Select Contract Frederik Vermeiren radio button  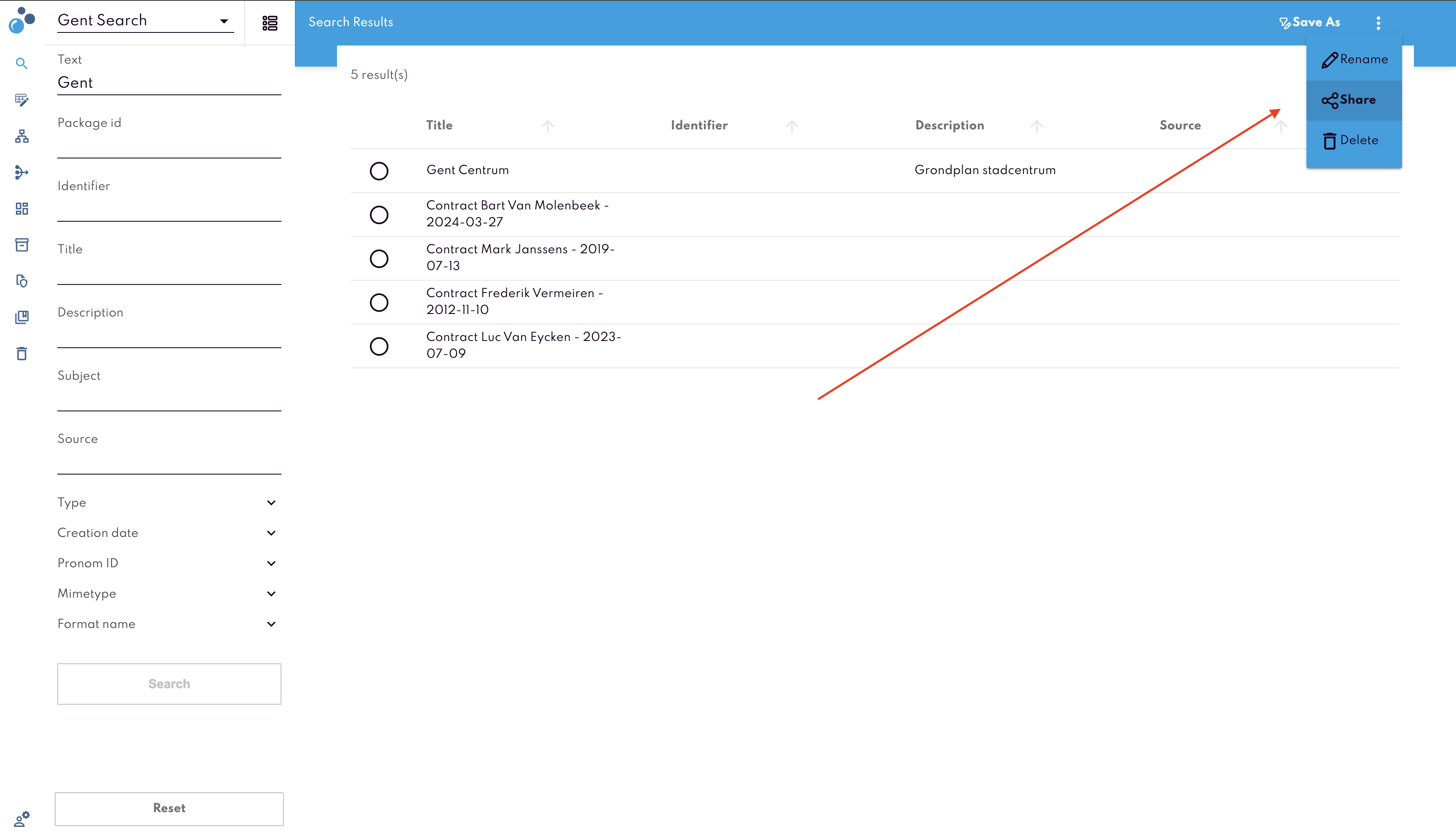pyautogui.click(x=379, y=302)
